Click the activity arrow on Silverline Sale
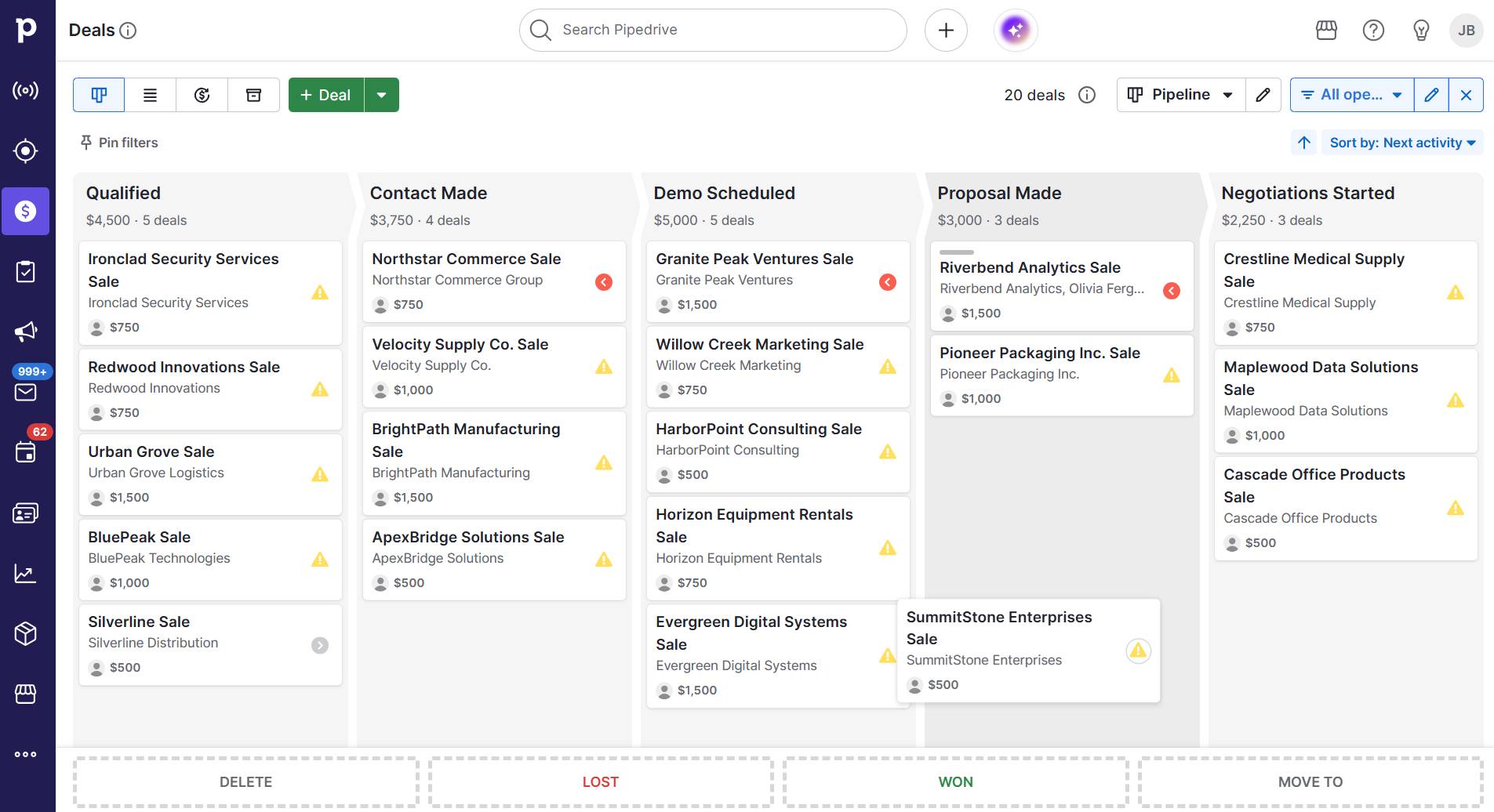 tap(320, 645)
